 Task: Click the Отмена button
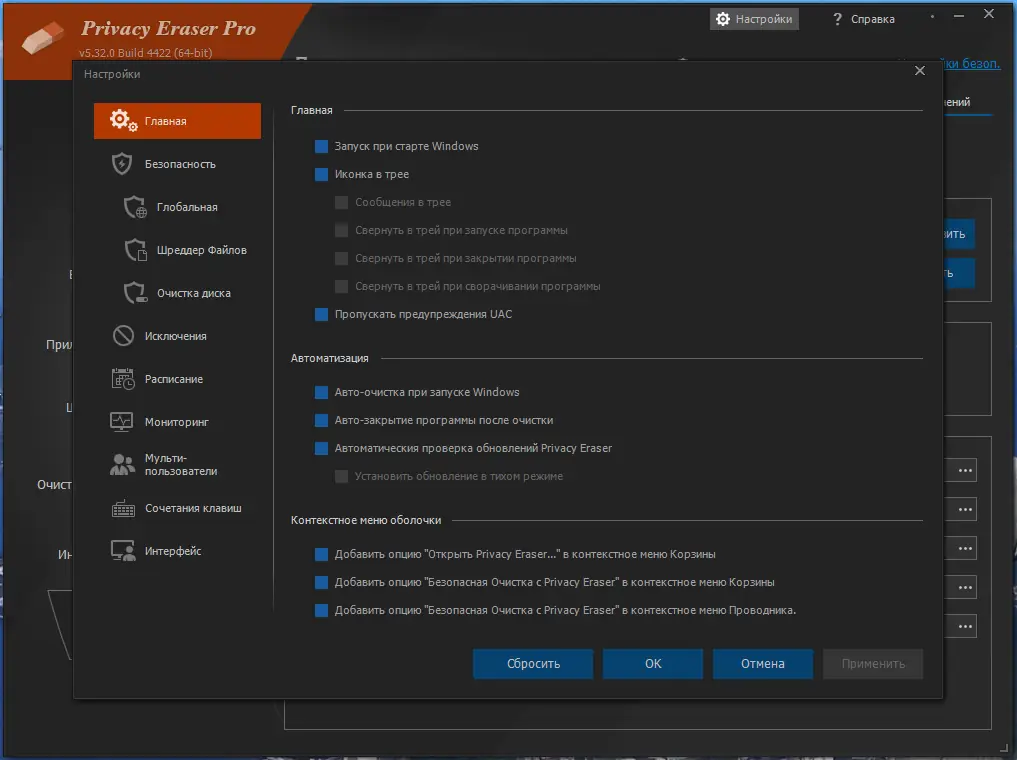click(x=762, y=663)
